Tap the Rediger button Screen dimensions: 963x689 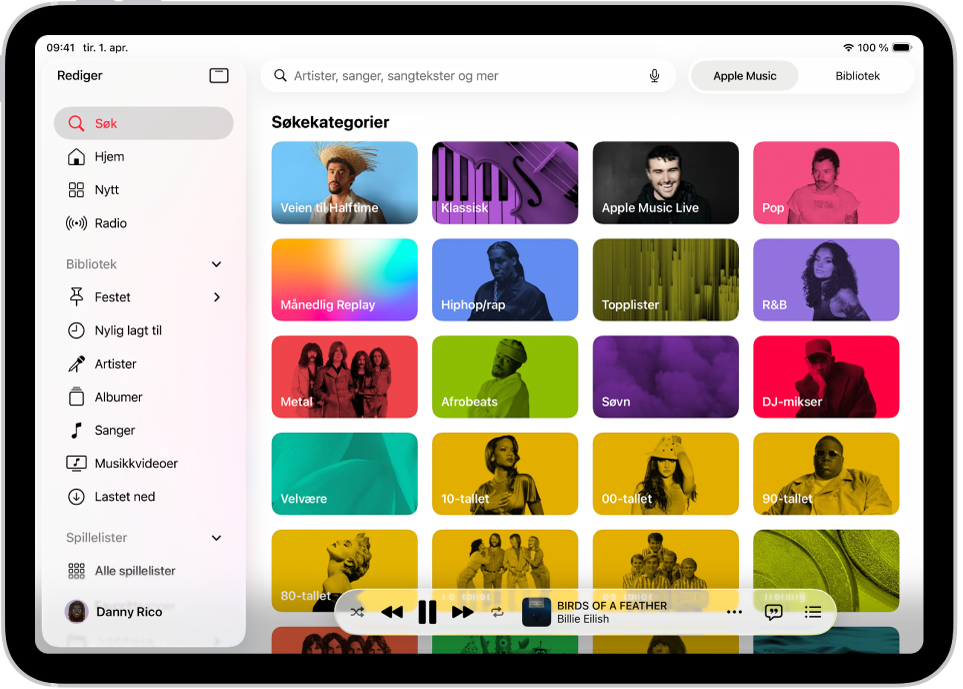pos(80,76)
